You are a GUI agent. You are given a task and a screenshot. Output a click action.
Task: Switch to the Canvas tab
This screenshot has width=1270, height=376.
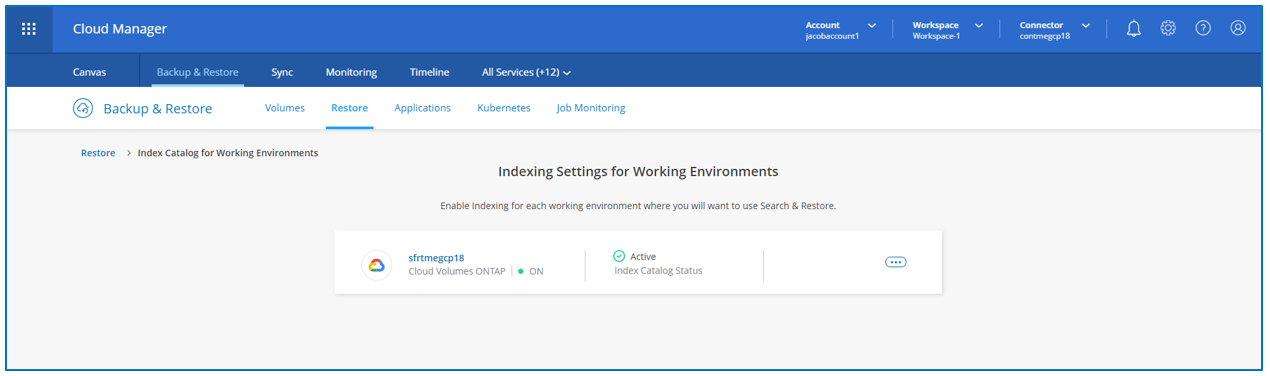90,72
